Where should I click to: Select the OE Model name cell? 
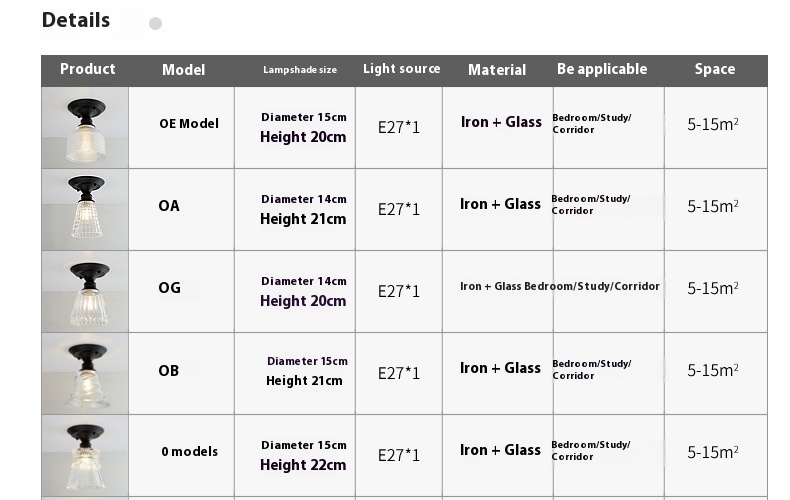point(189,124)
